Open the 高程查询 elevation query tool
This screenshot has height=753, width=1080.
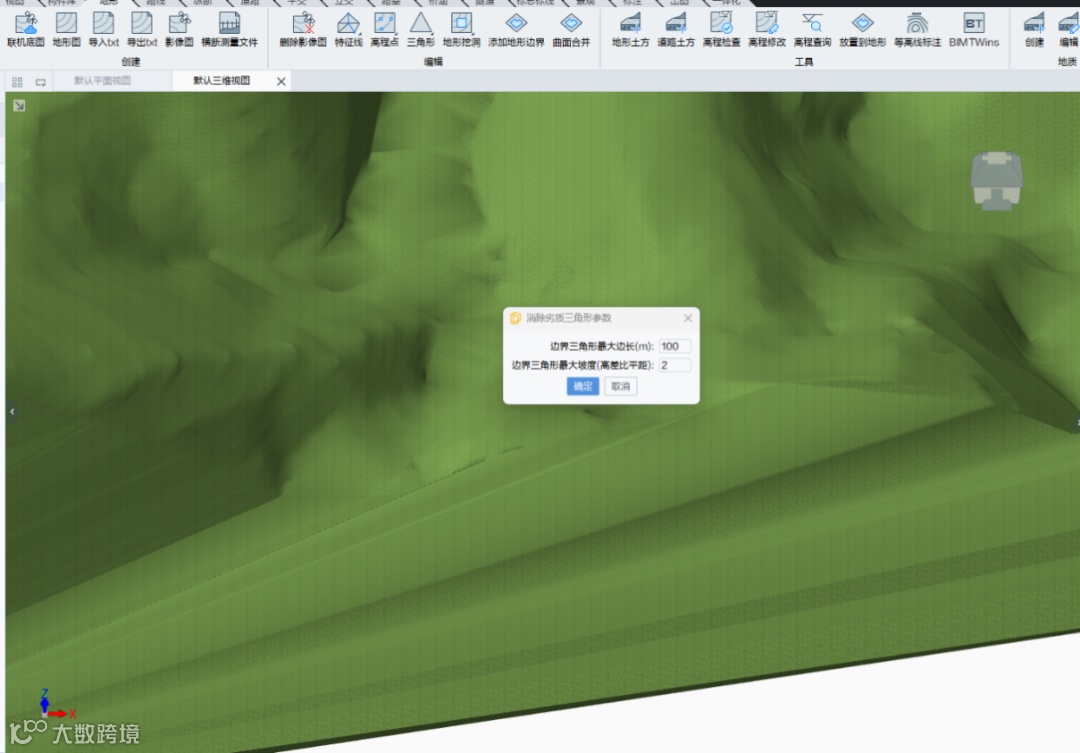pyautogui.click(x=812, y=30)
